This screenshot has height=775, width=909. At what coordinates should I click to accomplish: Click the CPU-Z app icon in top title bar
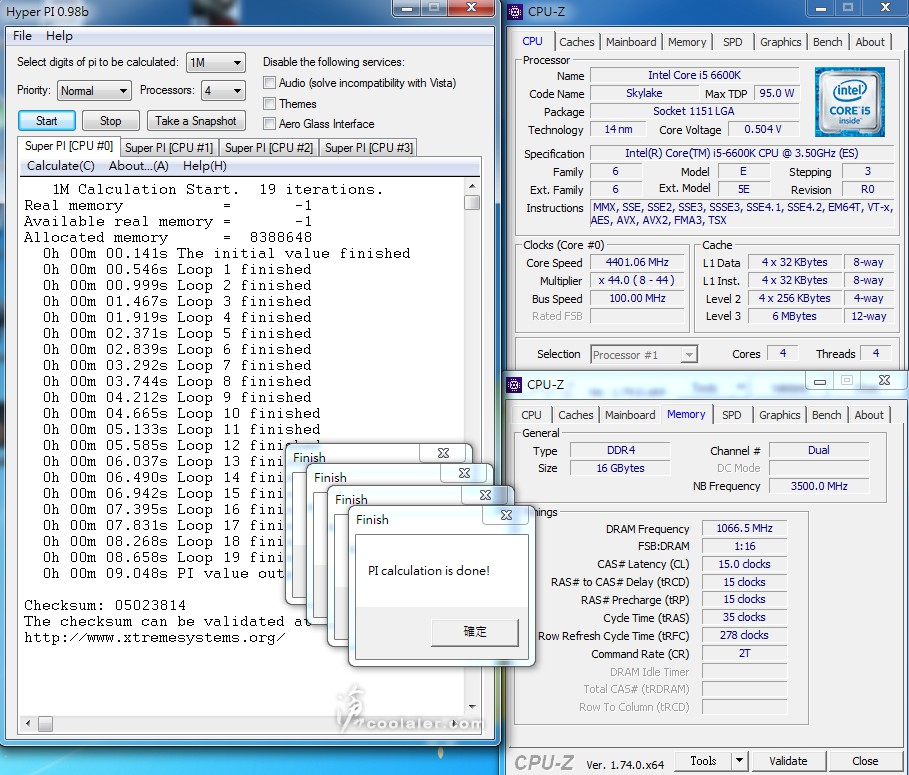click(515, 12)
